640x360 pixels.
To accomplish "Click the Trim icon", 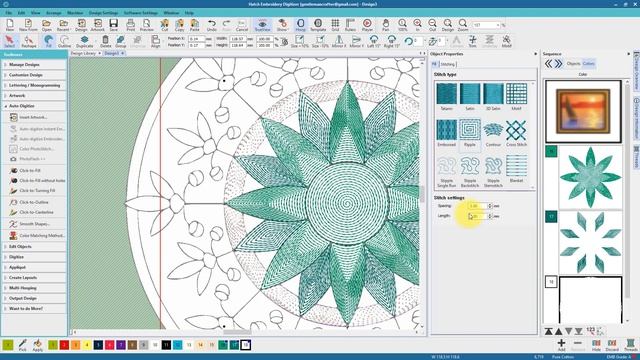I will (x=472, y=41).
